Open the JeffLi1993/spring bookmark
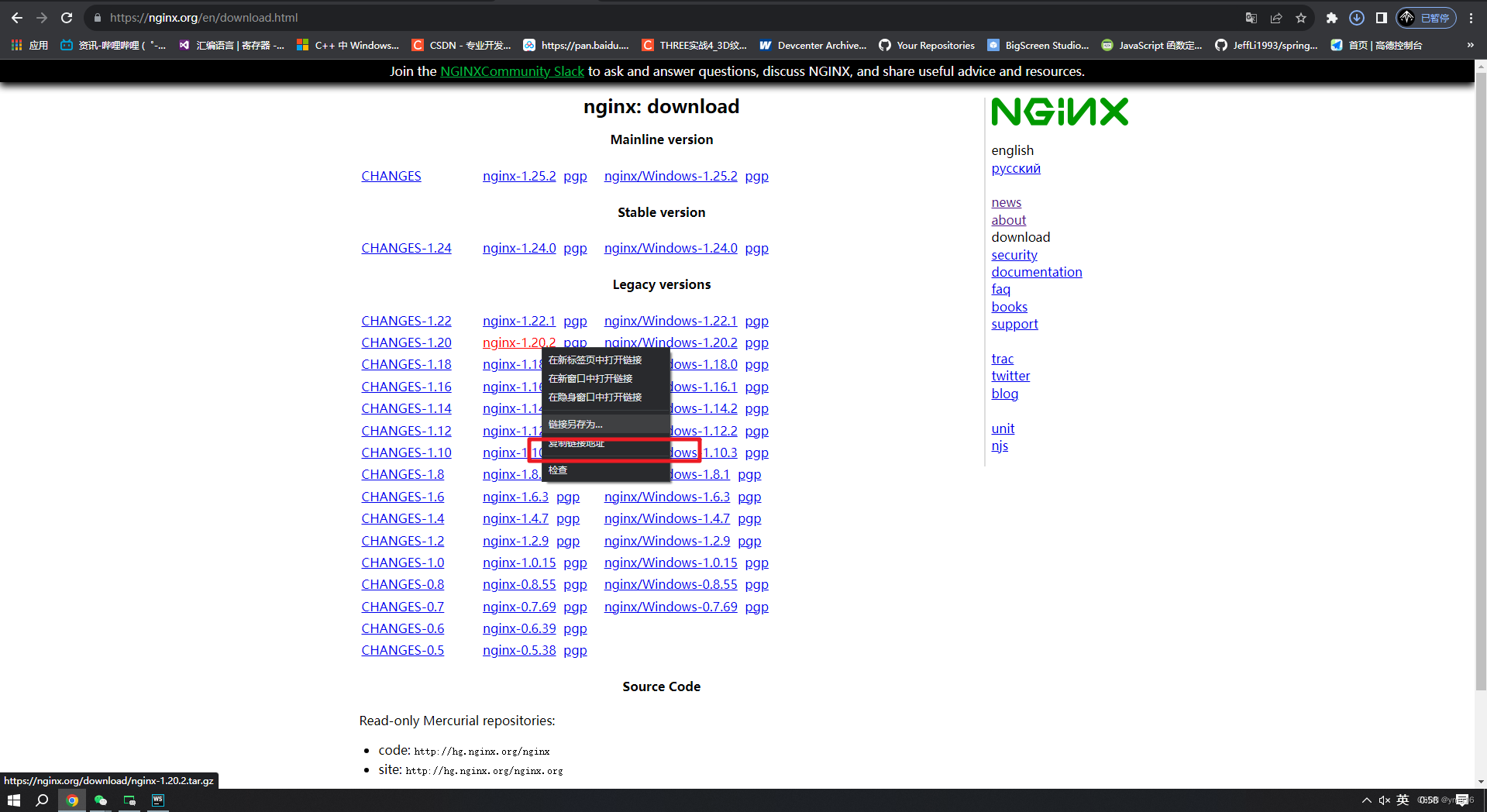The width and height of the screenshot is (1487, 812). tap(1266, 46)
